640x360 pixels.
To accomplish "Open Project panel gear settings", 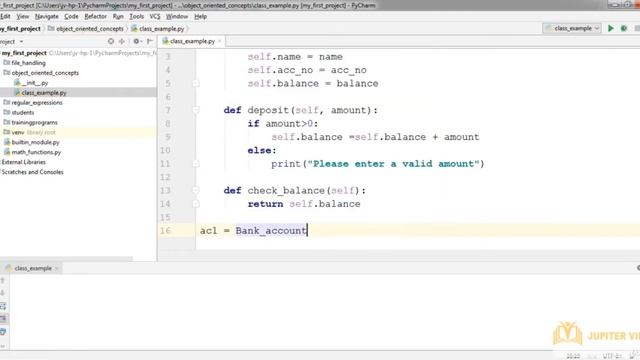I will [137, 41].
